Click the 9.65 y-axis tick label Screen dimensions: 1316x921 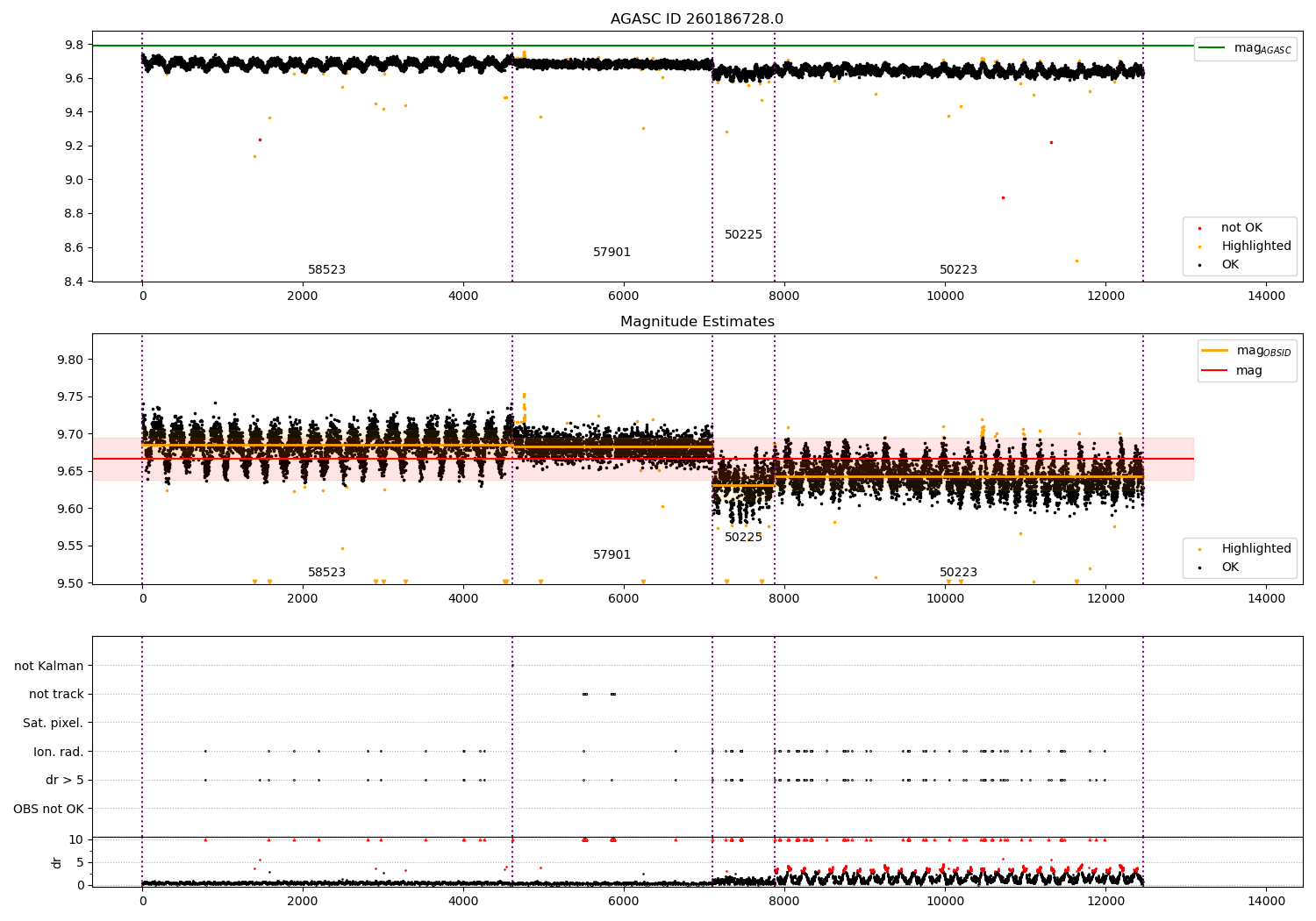[x=71, y=472]
